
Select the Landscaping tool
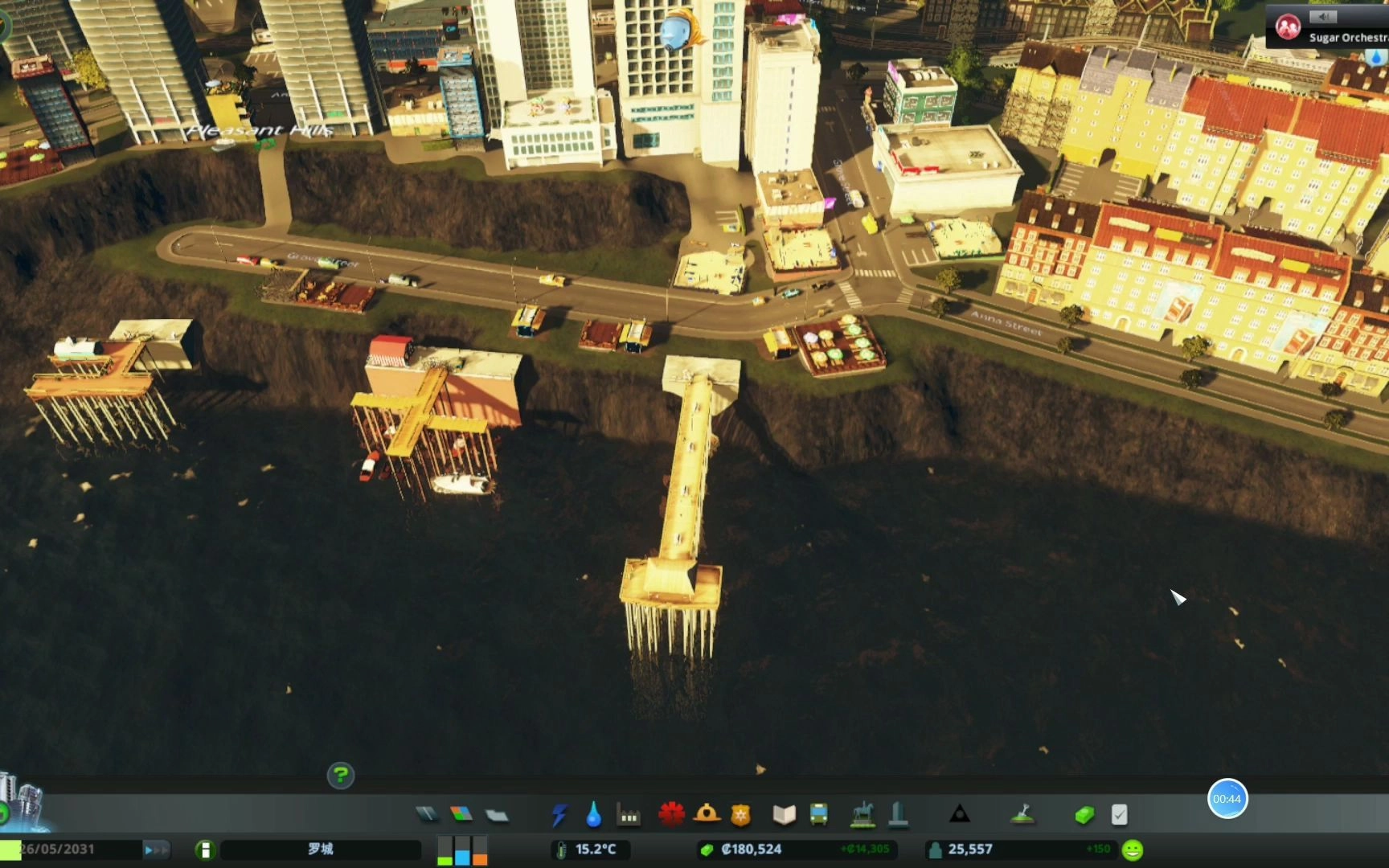pos(1022,815)
